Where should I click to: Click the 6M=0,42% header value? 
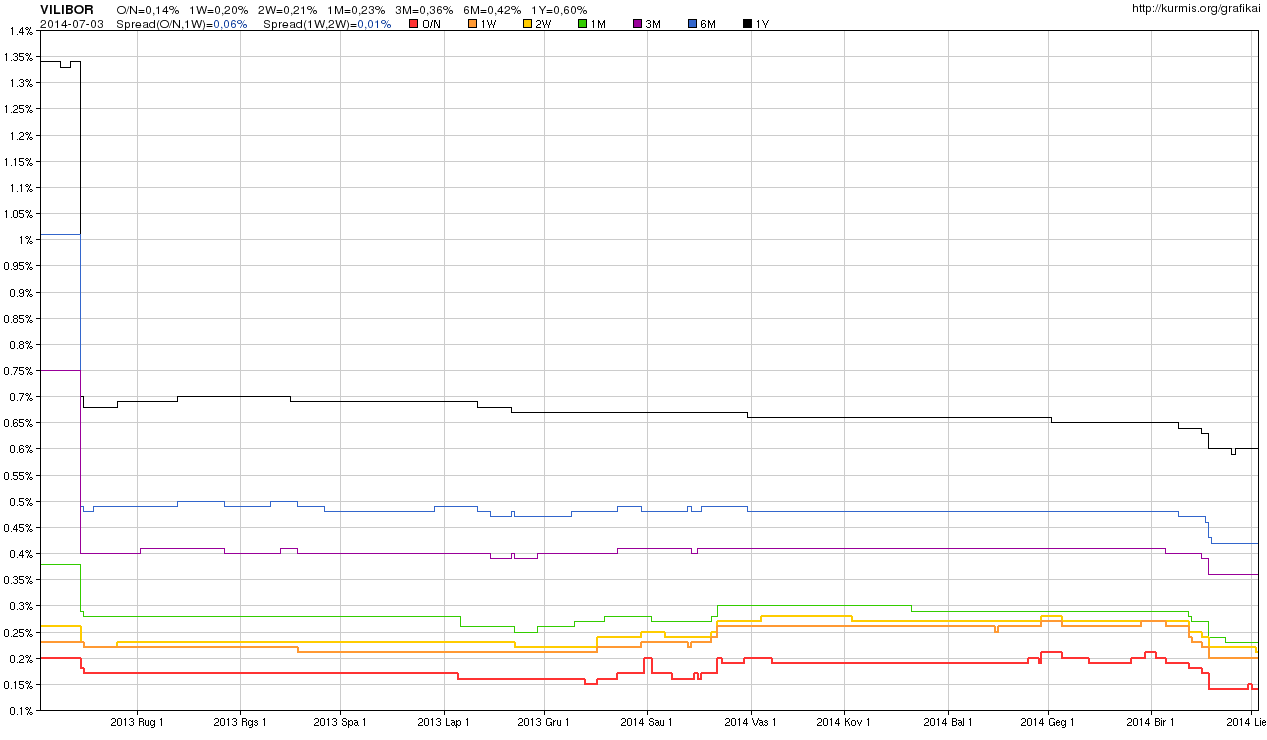[492, 10]
